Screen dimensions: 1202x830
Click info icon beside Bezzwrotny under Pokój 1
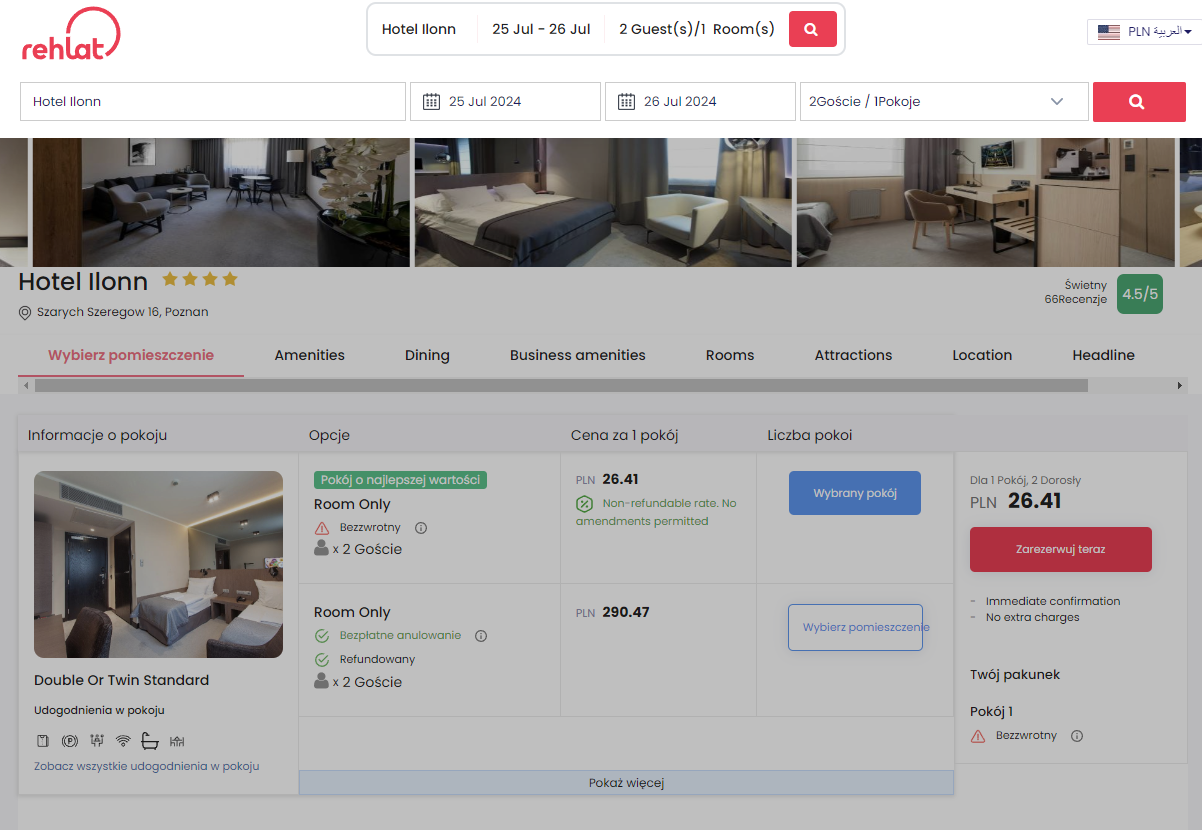[1077, 736]
